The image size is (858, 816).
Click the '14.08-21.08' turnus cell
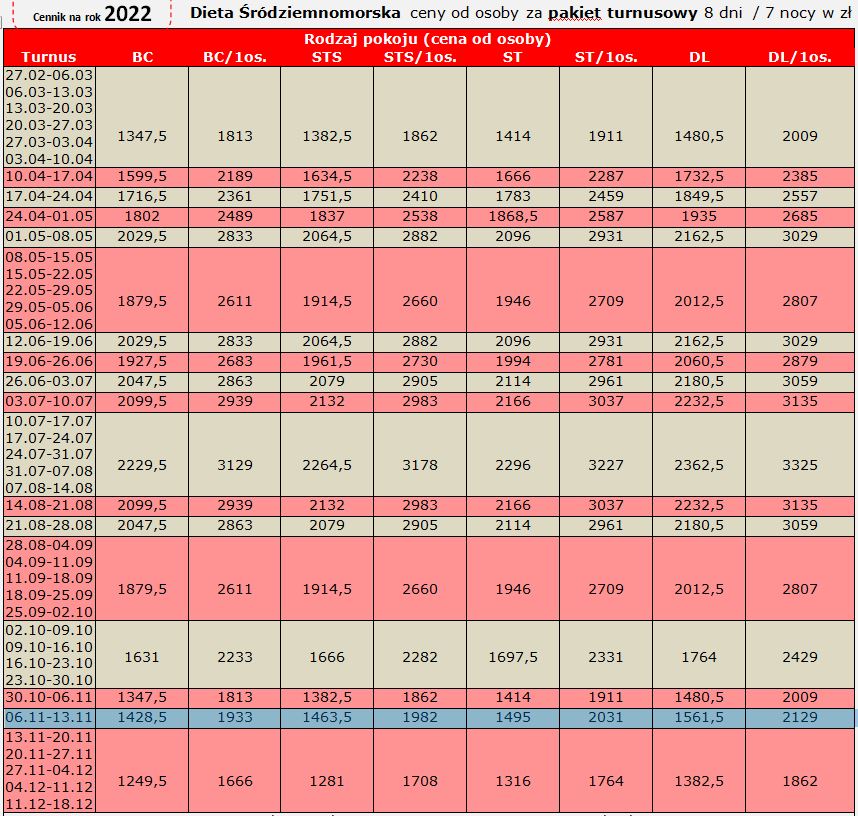tap(49, 506)
